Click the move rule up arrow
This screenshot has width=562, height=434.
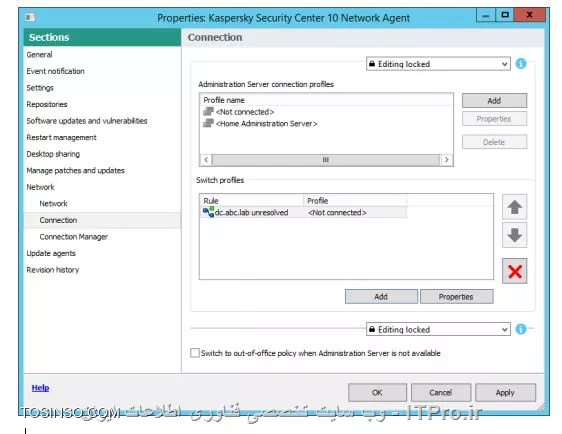[x=514, y=207]
